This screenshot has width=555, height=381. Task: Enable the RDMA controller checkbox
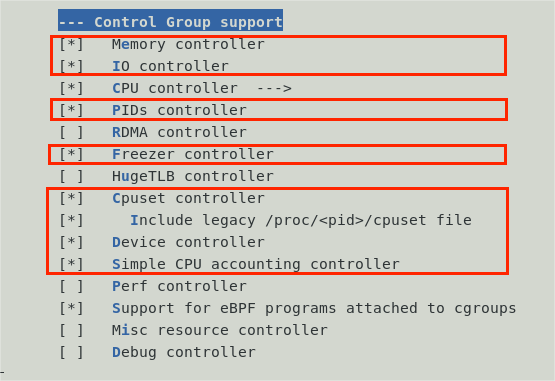71,132
